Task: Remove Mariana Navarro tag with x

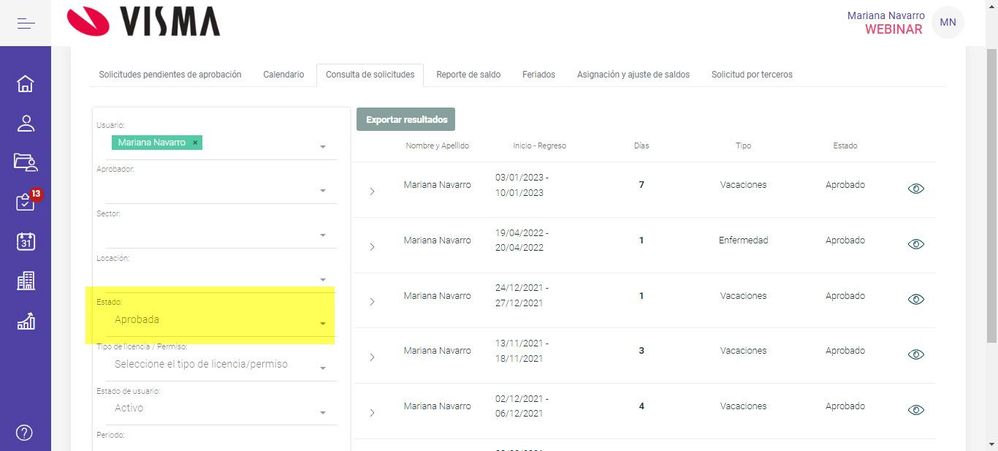Action: pos(195,142)
